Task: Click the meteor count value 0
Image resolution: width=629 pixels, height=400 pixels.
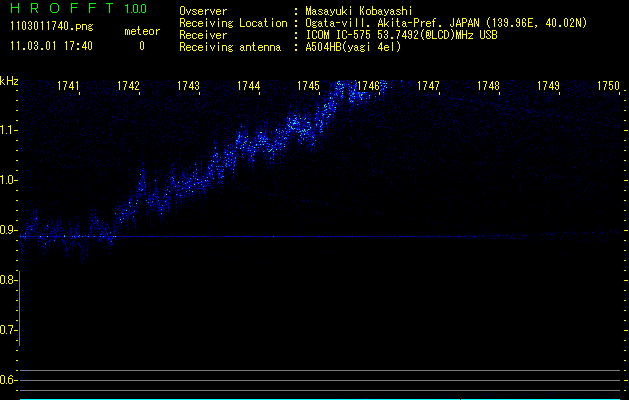Action: click(x=141, y=46)
